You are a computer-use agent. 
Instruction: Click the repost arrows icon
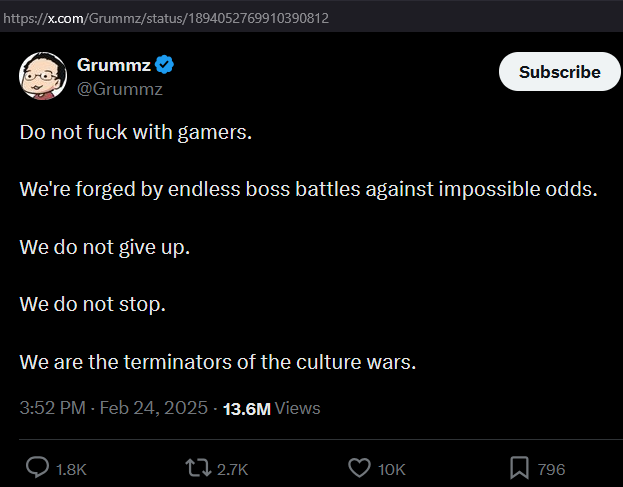click(x=199, y=468)
